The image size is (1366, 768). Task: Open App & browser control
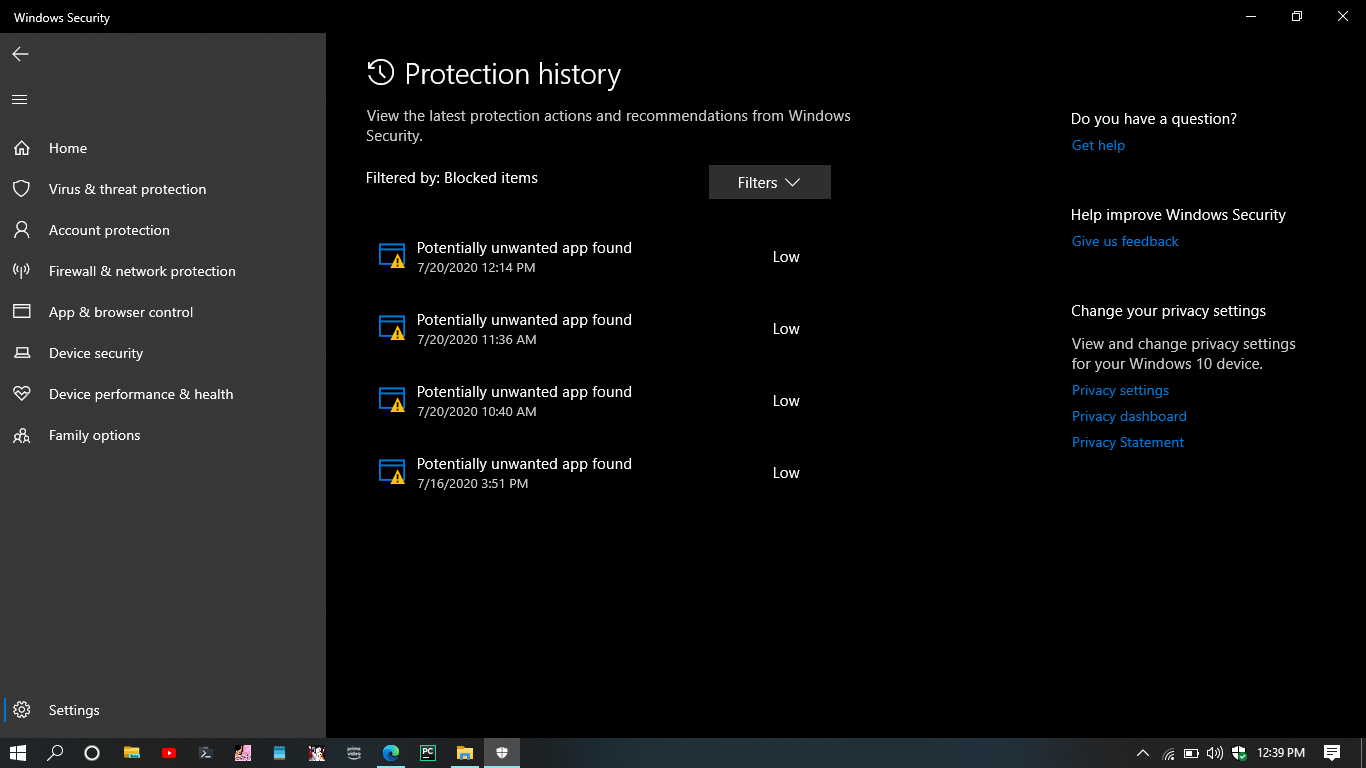(163, 312)
